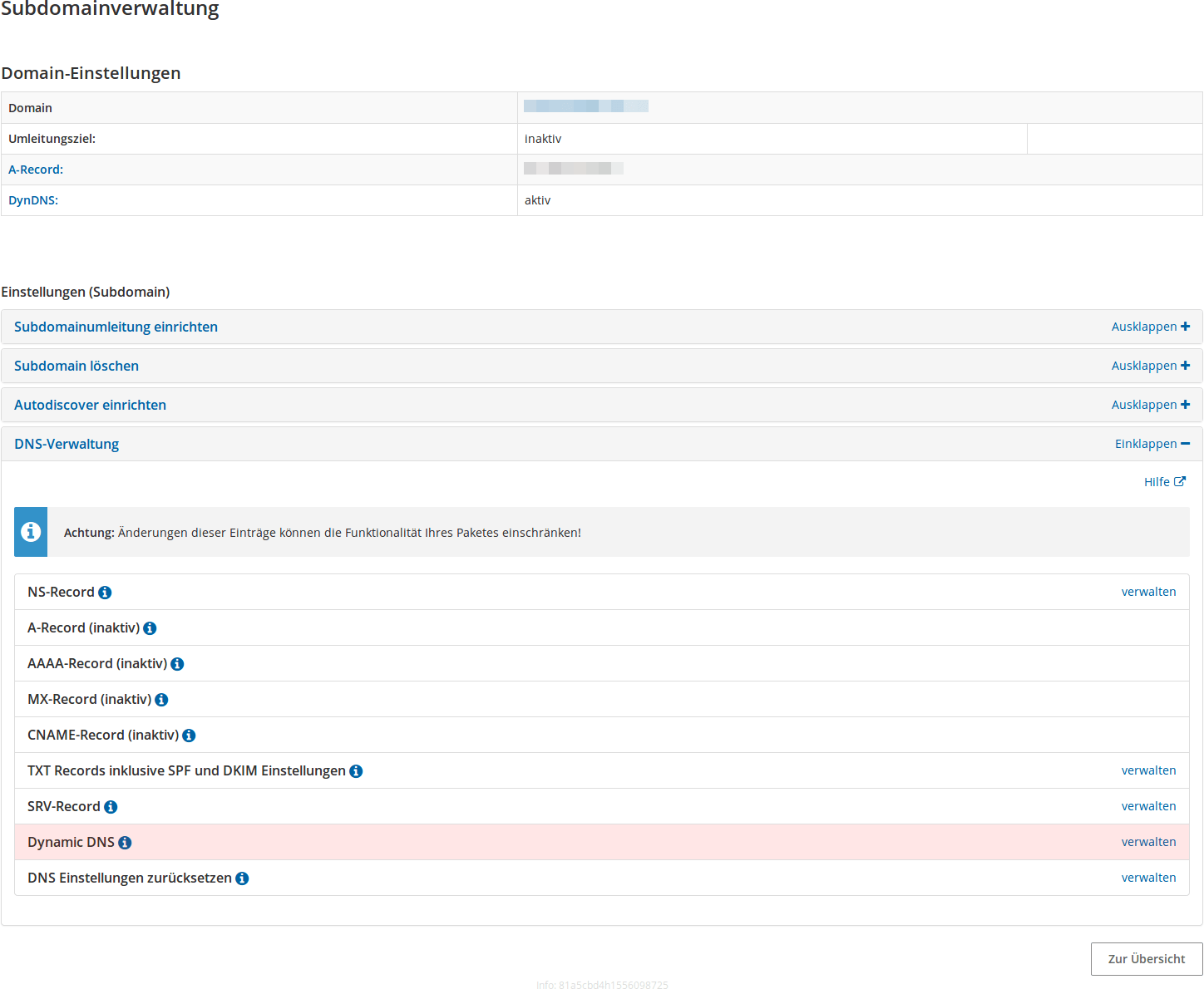Click info icon beside AAAA-Record (inaktiv)
Image resolution: width=1204 pixels, height=989 pixels.
(x=177, y=664)
